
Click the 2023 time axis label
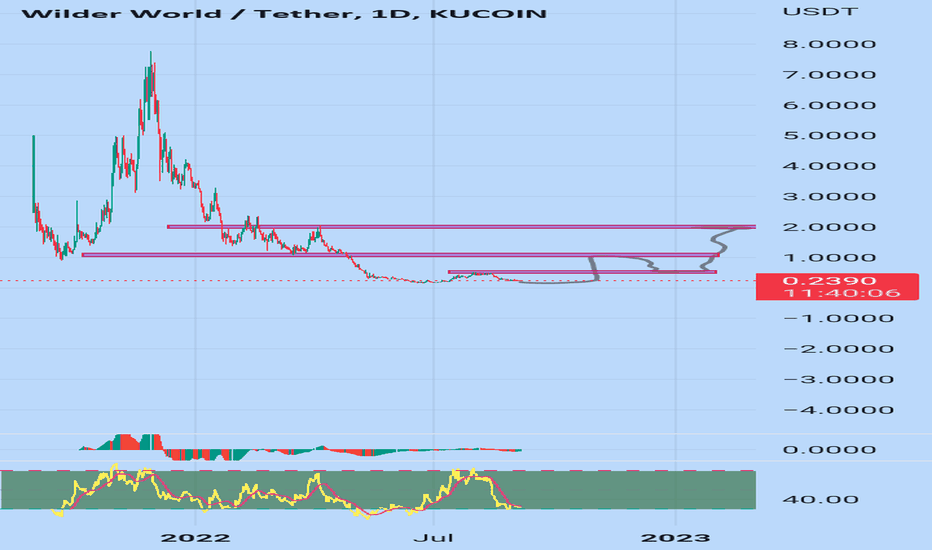click(675, 538)
